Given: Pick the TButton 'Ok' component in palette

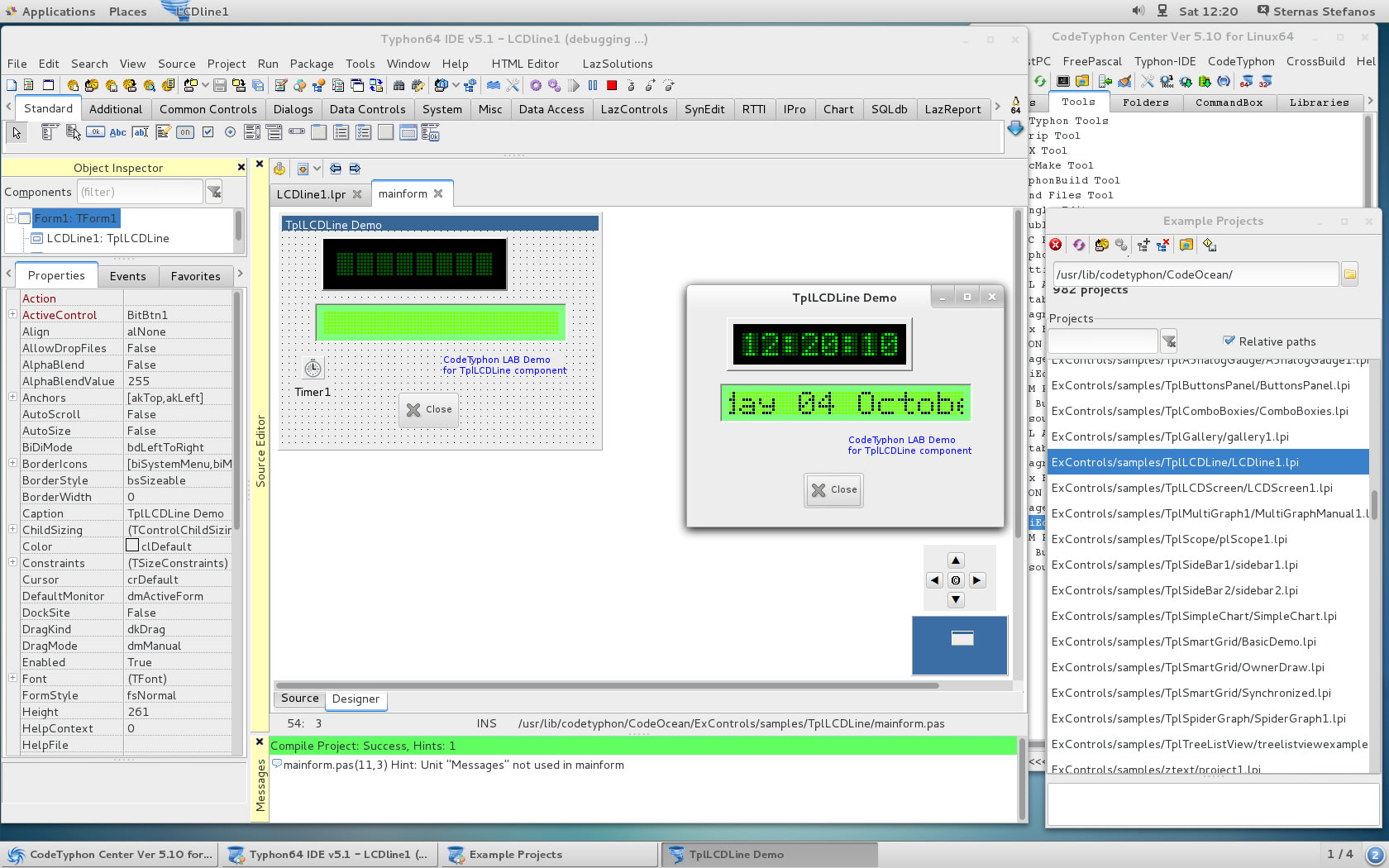Looking at the screenshot, I should pos(95,132).
